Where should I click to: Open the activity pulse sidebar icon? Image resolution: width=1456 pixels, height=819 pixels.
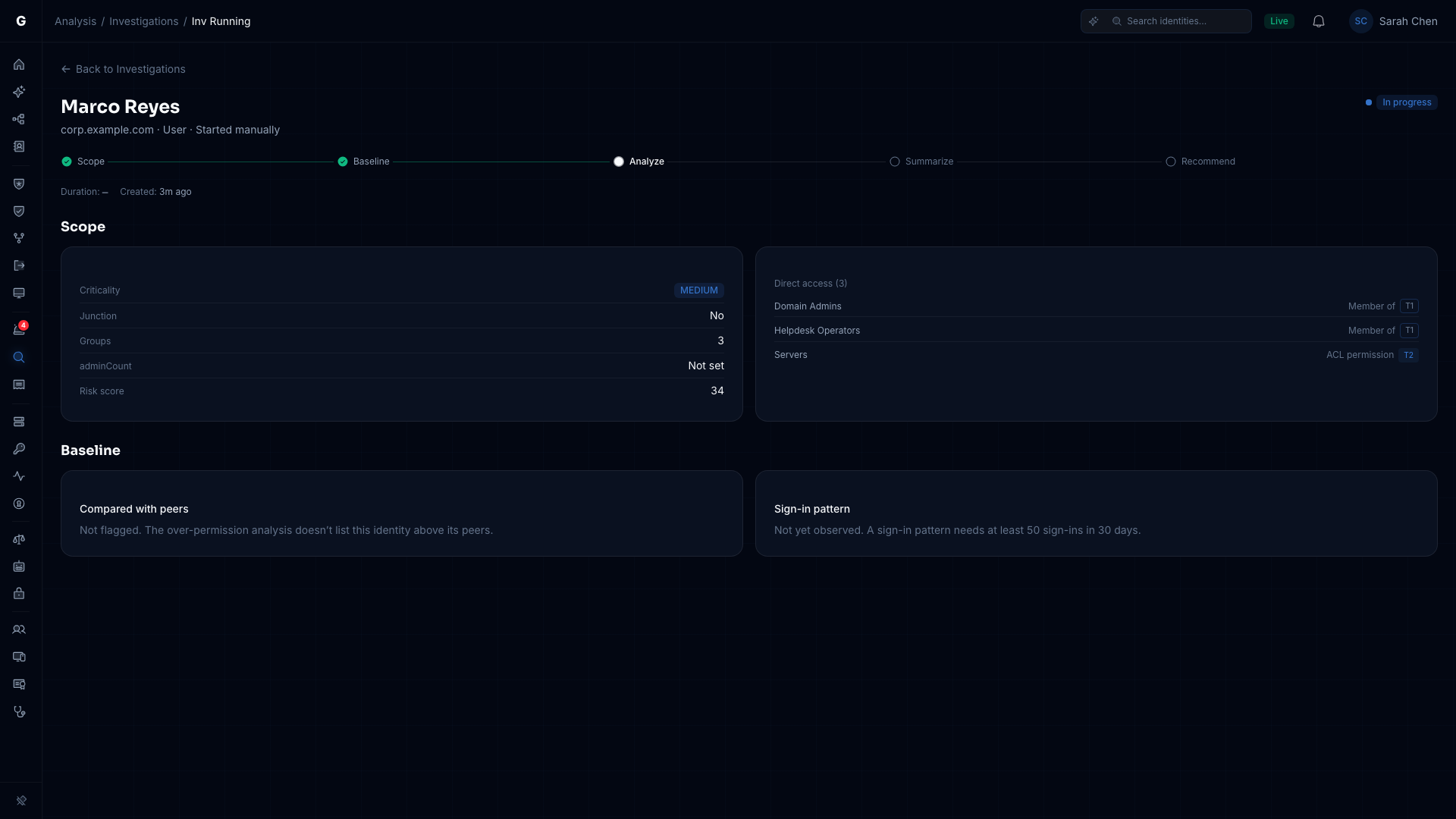click(x=19, y=476)
